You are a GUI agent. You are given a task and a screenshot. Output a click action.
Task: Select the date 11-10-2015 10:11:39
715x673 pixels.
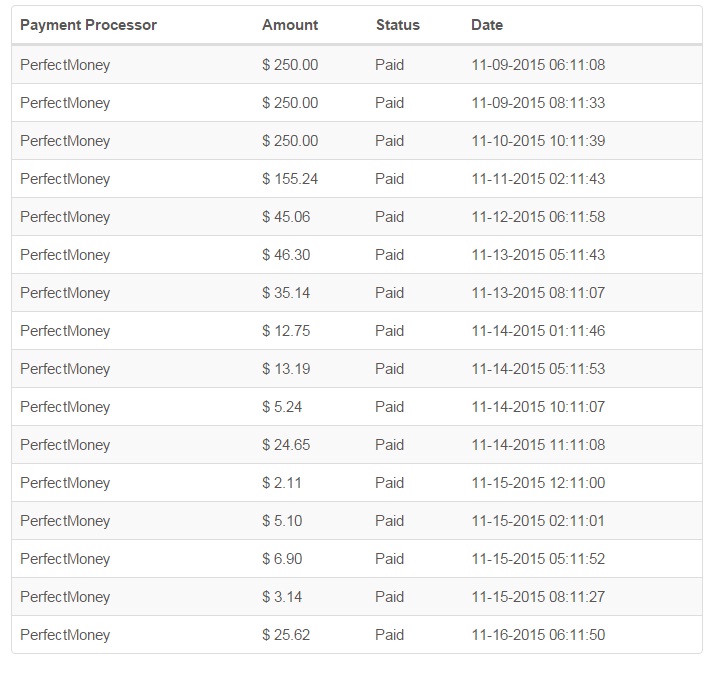coord(538,141)
